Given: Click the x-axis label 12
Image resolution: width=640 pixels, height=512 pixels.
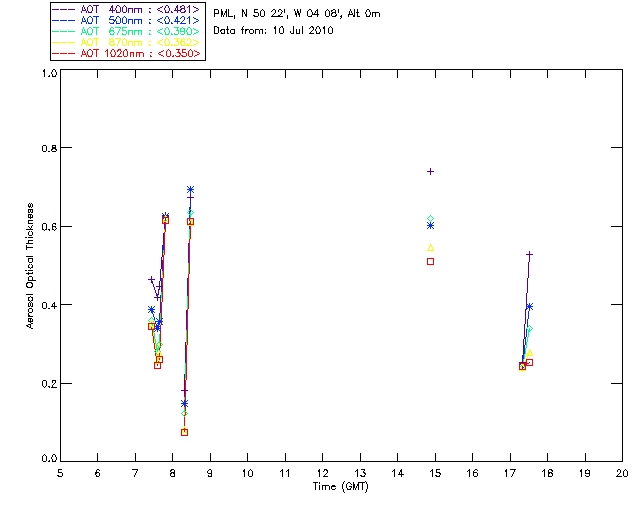Looking at the screenshot, I should pyautogui.click(x=322, y=473).
